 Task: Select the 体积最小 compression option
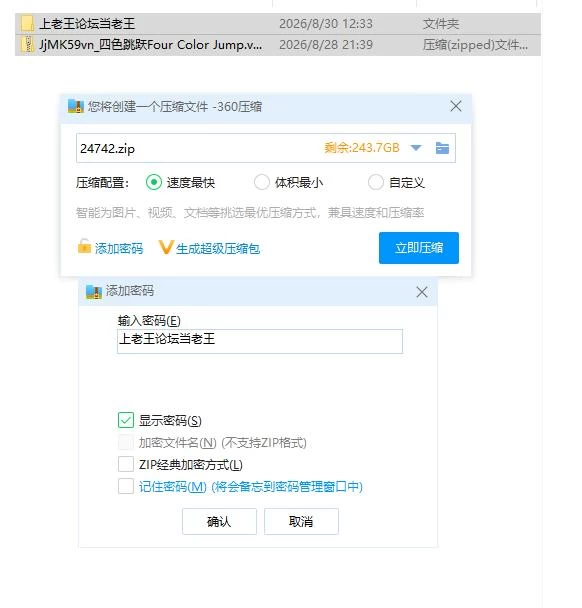262,182
